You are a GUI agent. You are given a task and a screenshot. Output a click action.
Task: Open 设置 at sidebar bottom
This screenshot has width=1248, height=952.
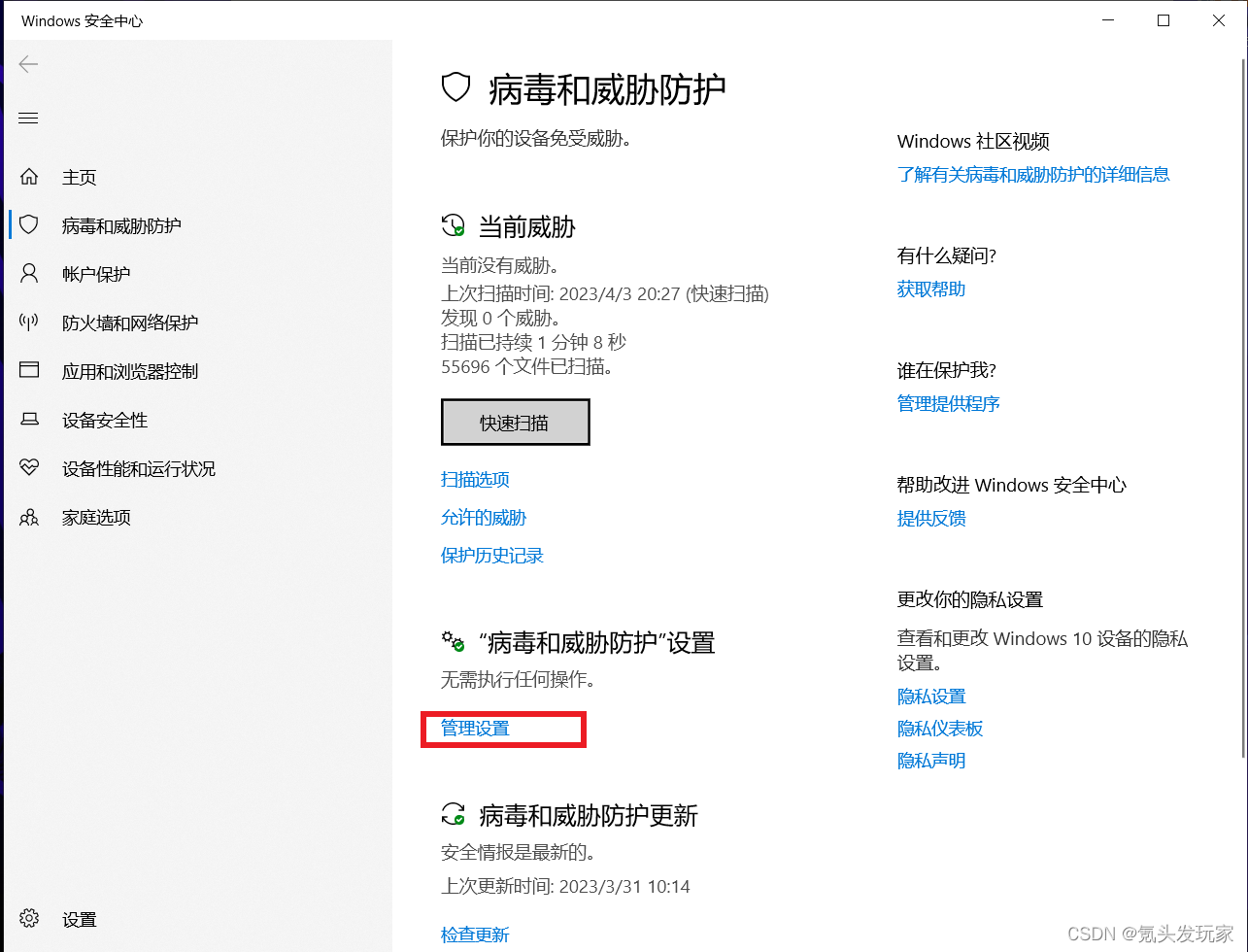coord(80,920)
